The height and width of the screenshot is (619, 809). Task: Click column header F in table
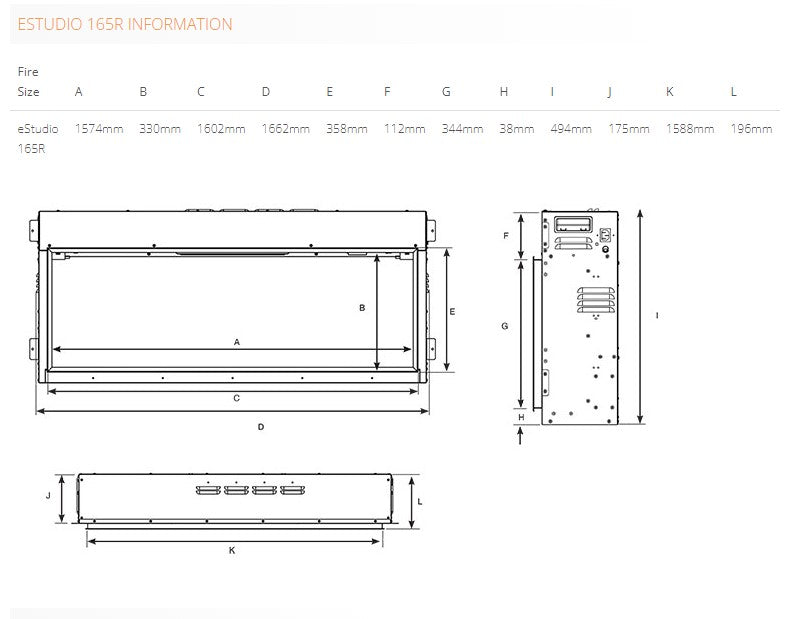[x=387, y=92]
